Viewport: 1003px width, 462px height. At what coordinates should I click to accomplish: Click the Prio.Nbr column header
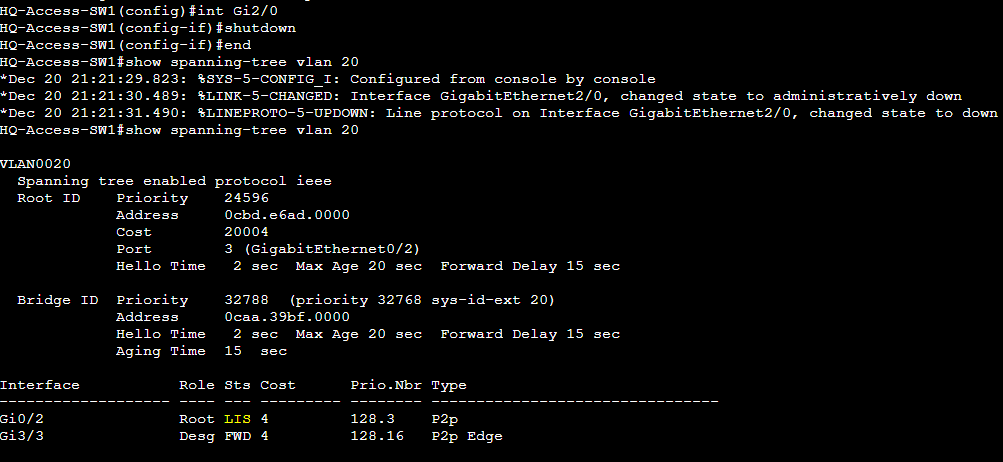coord(386,385)
